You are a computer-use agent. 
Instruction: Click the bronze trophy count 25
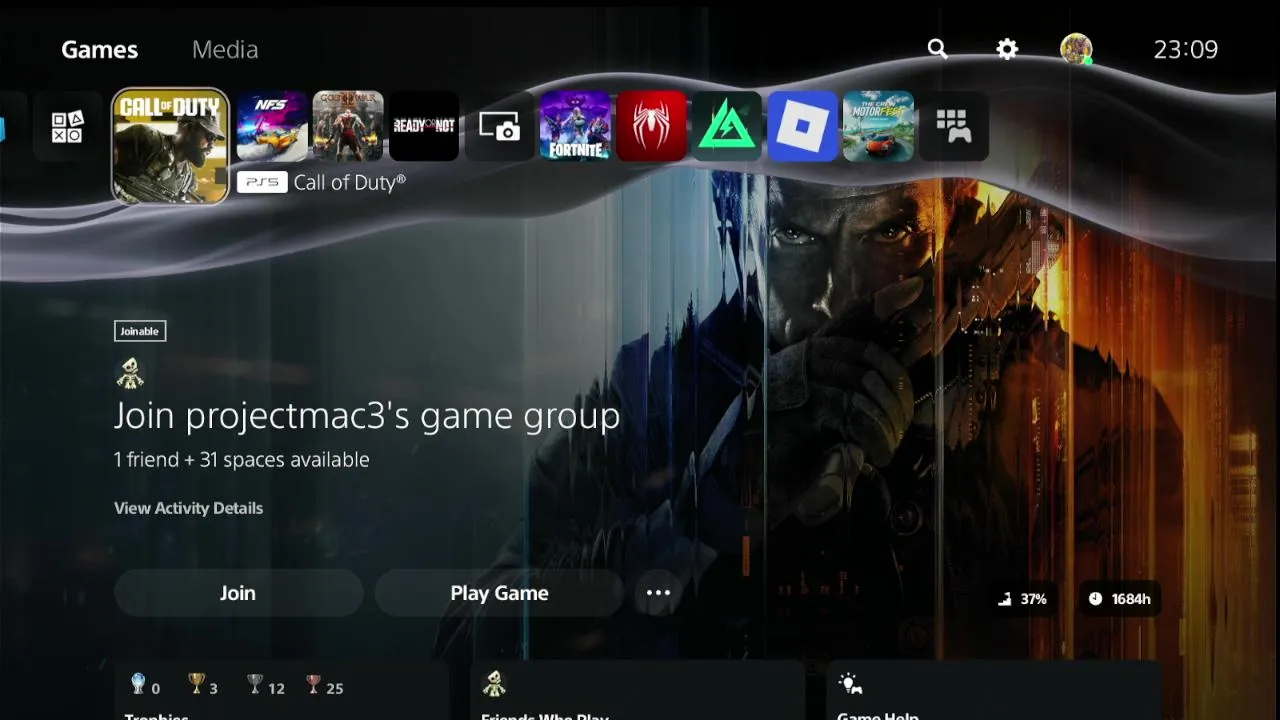[325, 687]
